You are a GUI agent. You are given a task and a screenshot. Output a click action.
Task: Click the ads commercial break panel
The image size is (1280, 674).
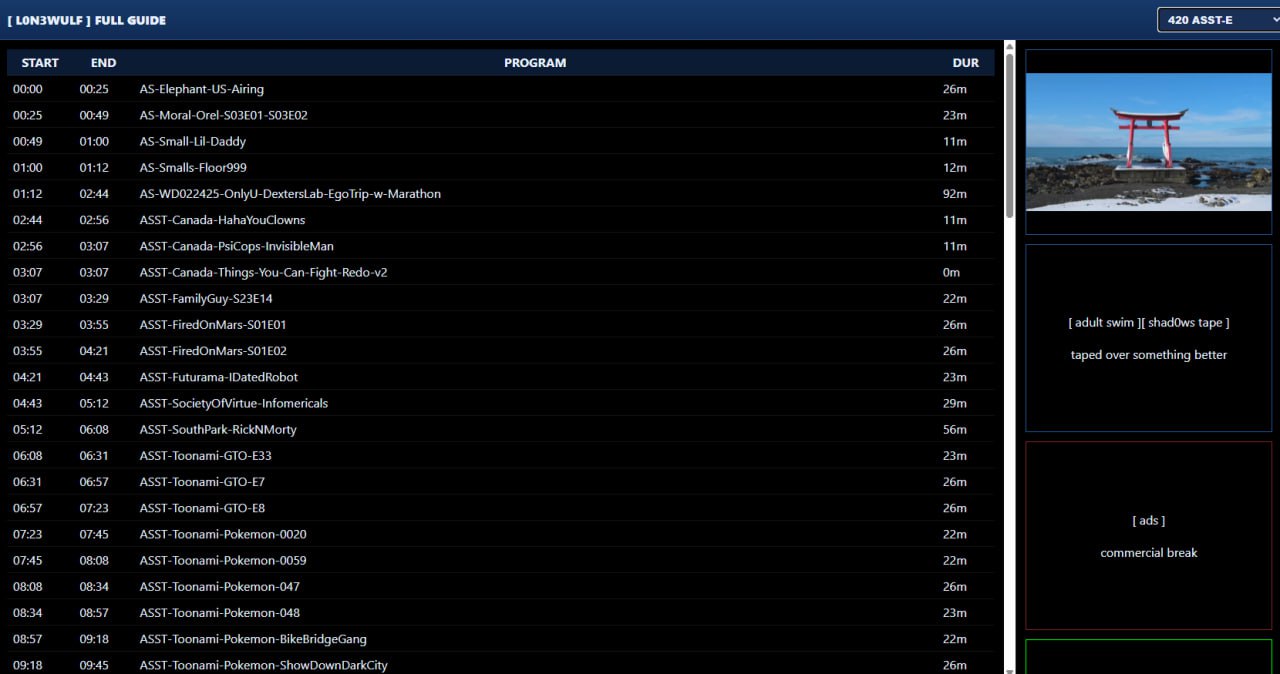coord(1148,536)
